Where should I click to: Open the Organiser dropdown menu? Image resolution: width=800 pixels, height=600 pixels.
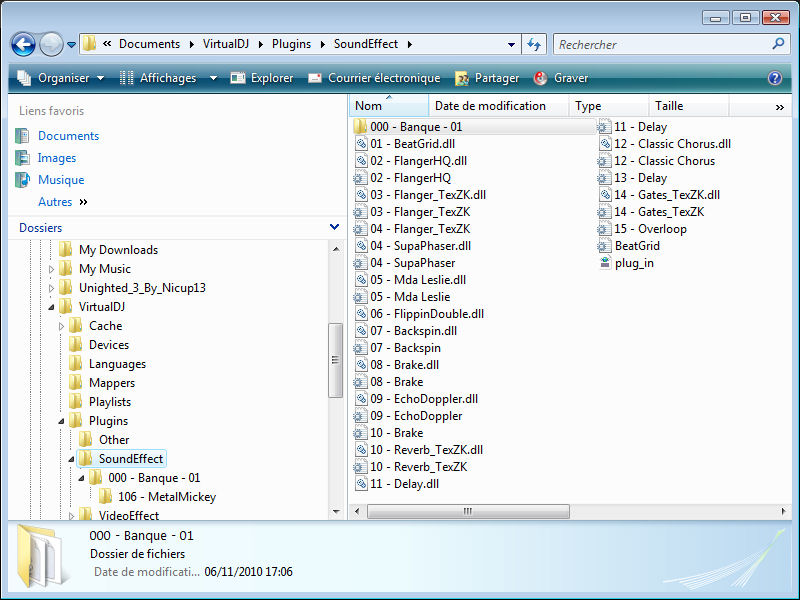(x=60, y=78)
